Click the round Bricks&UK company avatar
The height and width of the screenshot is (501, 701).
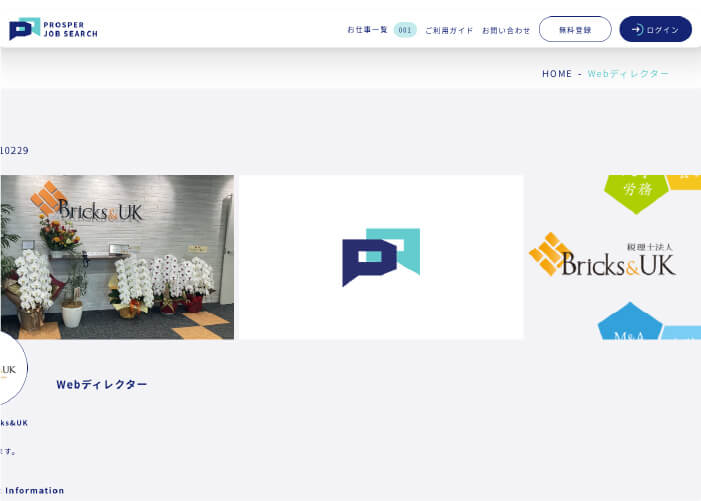13,368
